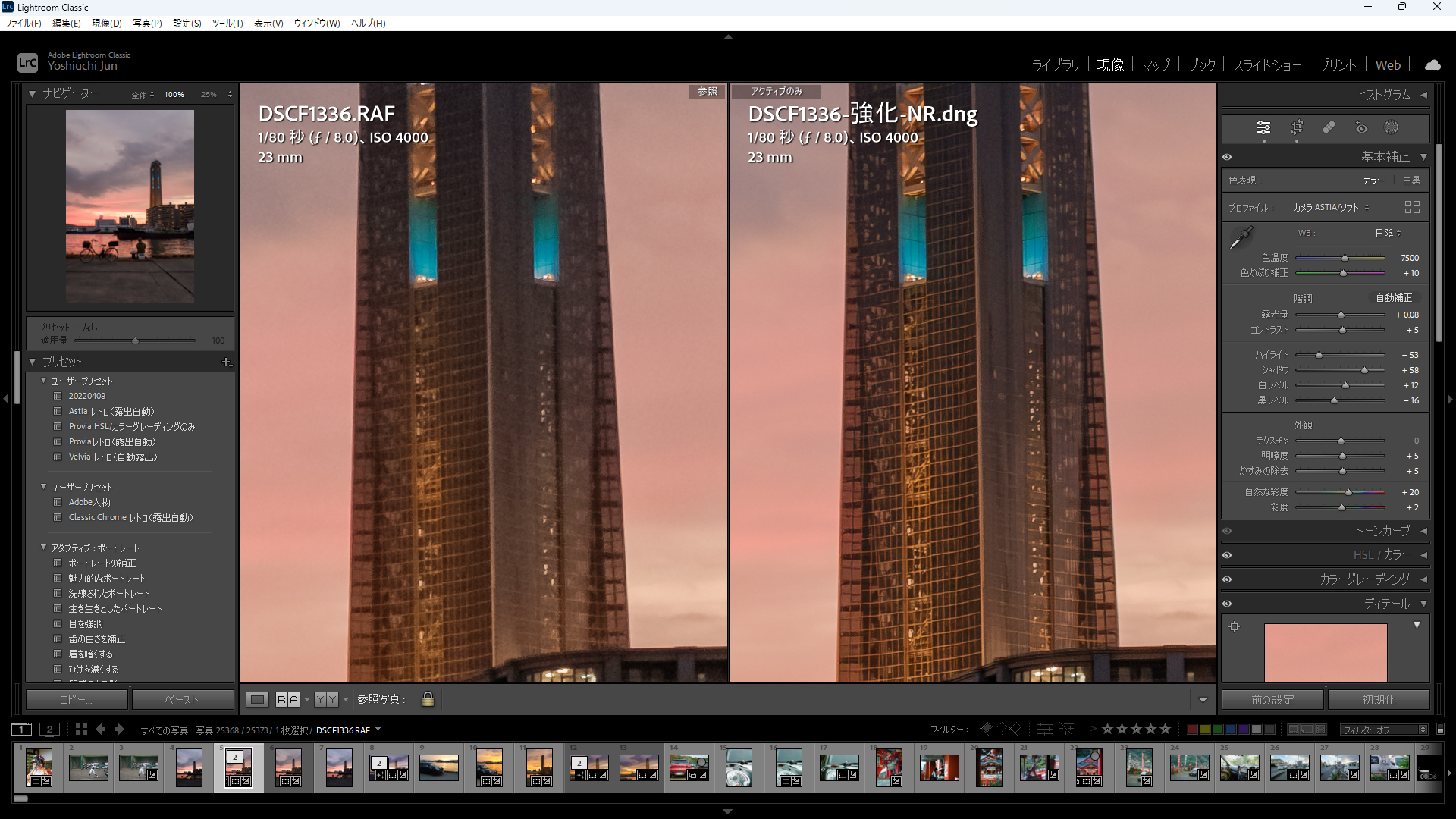Toggle the 基本補正 panel visibility eye switch
The image size is (1456, 819).
1227,157
